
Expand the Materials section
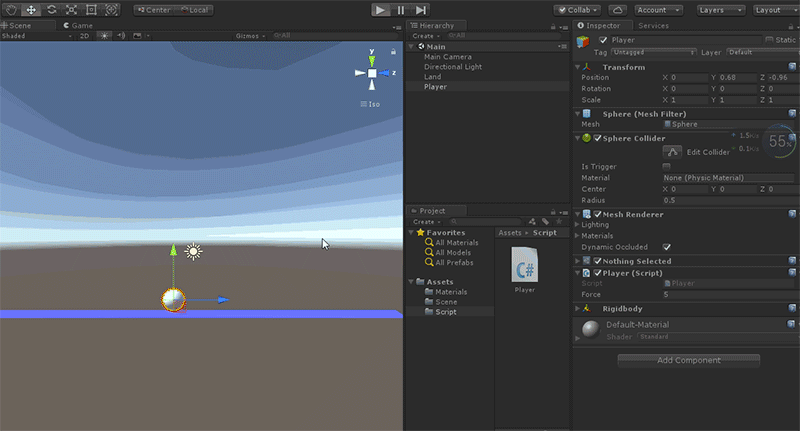click(578, 236)
